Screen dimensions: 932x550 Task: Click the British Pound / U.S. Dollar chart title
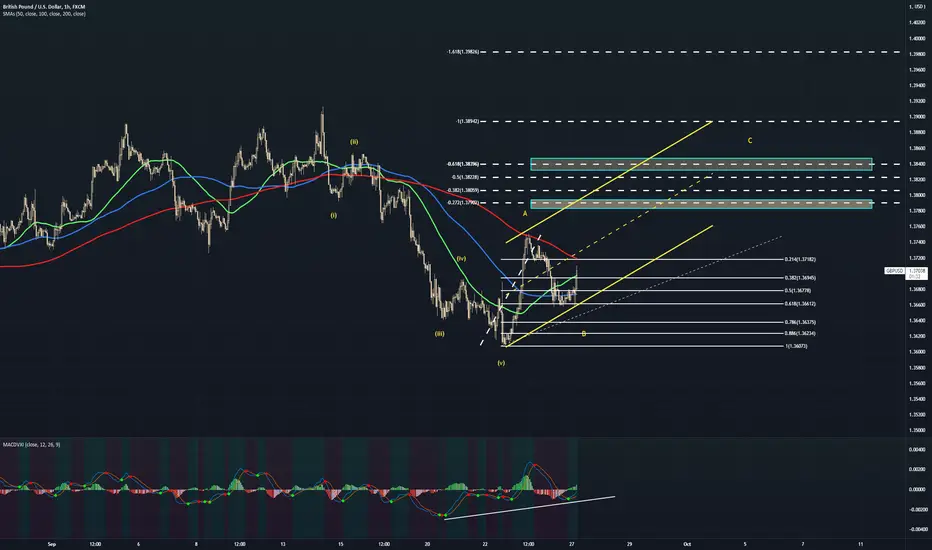click(44, 7)
